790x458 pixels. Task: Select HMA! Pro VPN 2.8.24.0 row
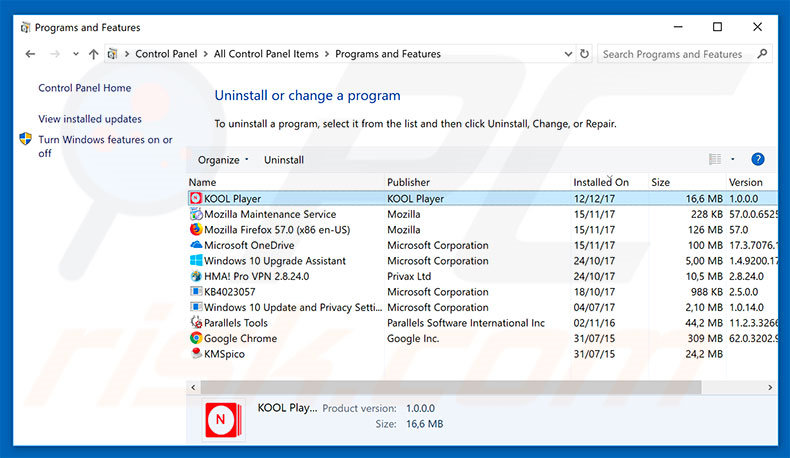click(x=483, y=276)
